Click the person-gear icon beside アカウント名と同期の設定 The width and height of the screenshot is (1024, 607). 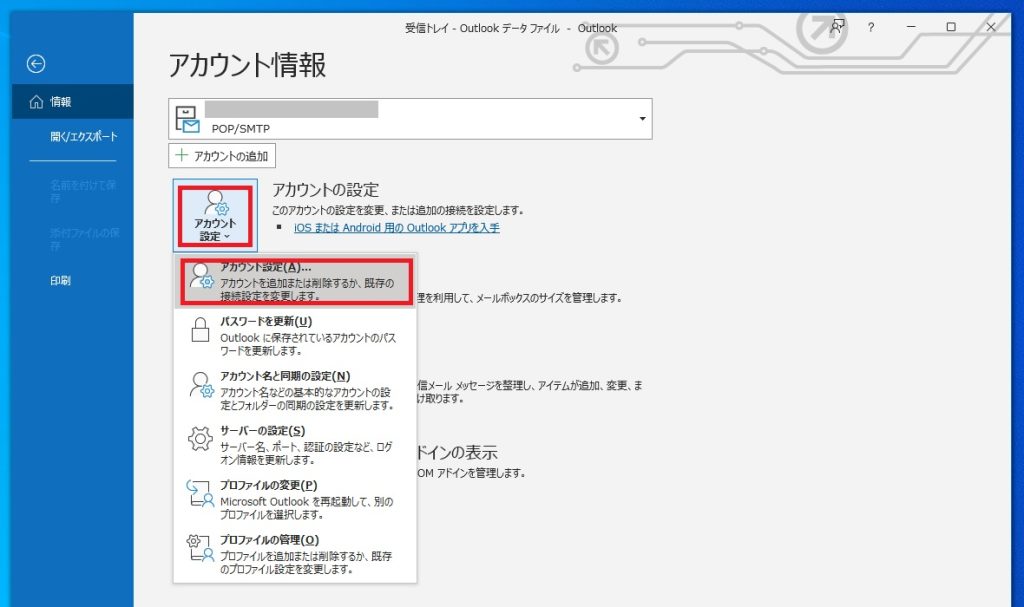tap(201, 385)
